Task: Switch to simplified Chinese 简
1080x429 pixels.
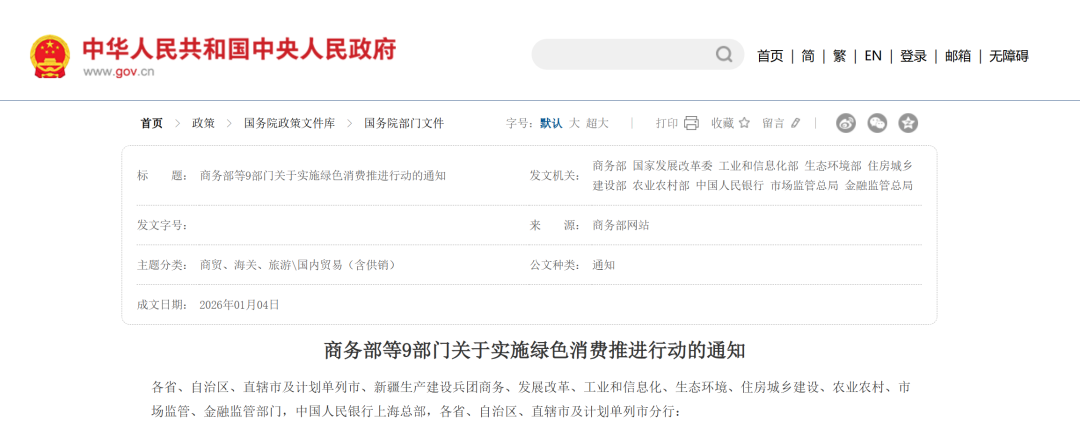Action: [x=807, y=56]
